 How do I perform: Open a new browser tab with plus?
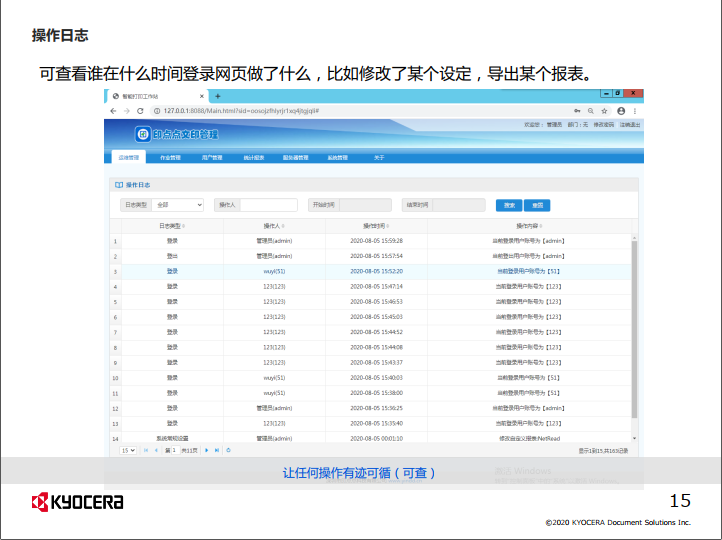(x=218, y=96)
